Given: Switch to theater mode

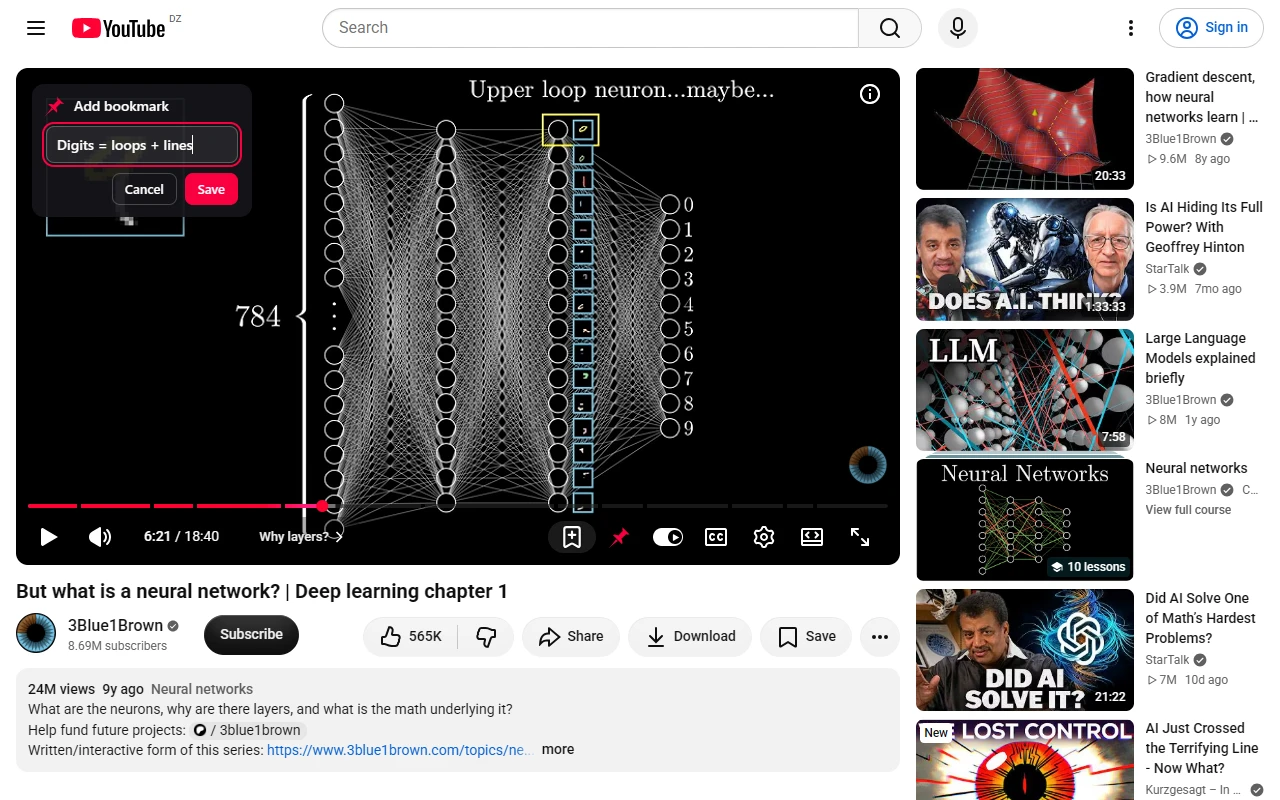Looking at the screenshot, I should click(x=812, y=537).
